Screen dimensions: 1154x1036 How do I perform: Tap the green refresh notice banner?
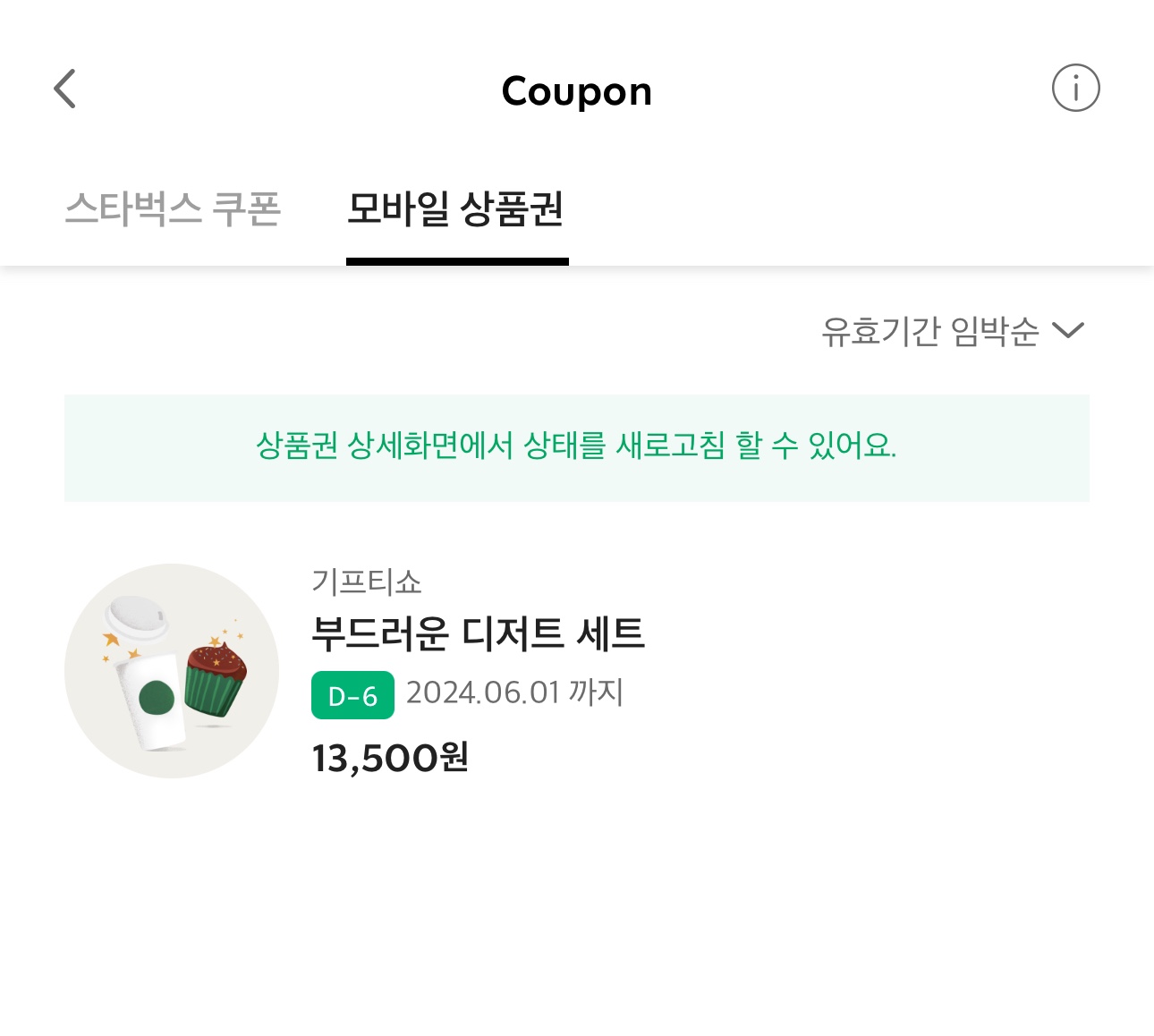577,447
